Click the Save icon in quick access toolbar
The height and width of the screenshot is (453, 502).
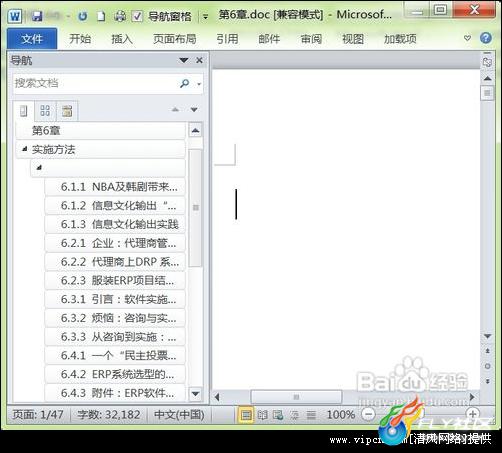37,16
